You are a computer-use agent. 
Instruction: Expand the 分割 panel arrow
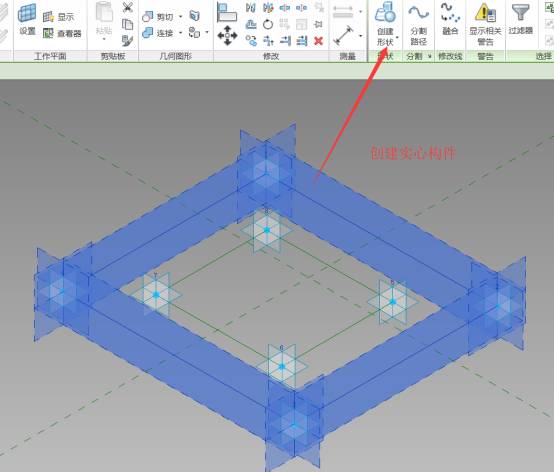pos(430,56)
